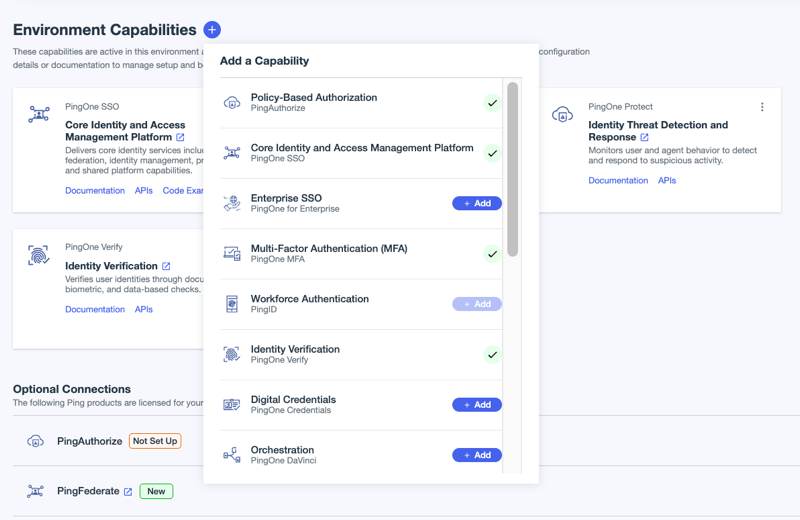Add the Orchestration capability

click(477, 455)
